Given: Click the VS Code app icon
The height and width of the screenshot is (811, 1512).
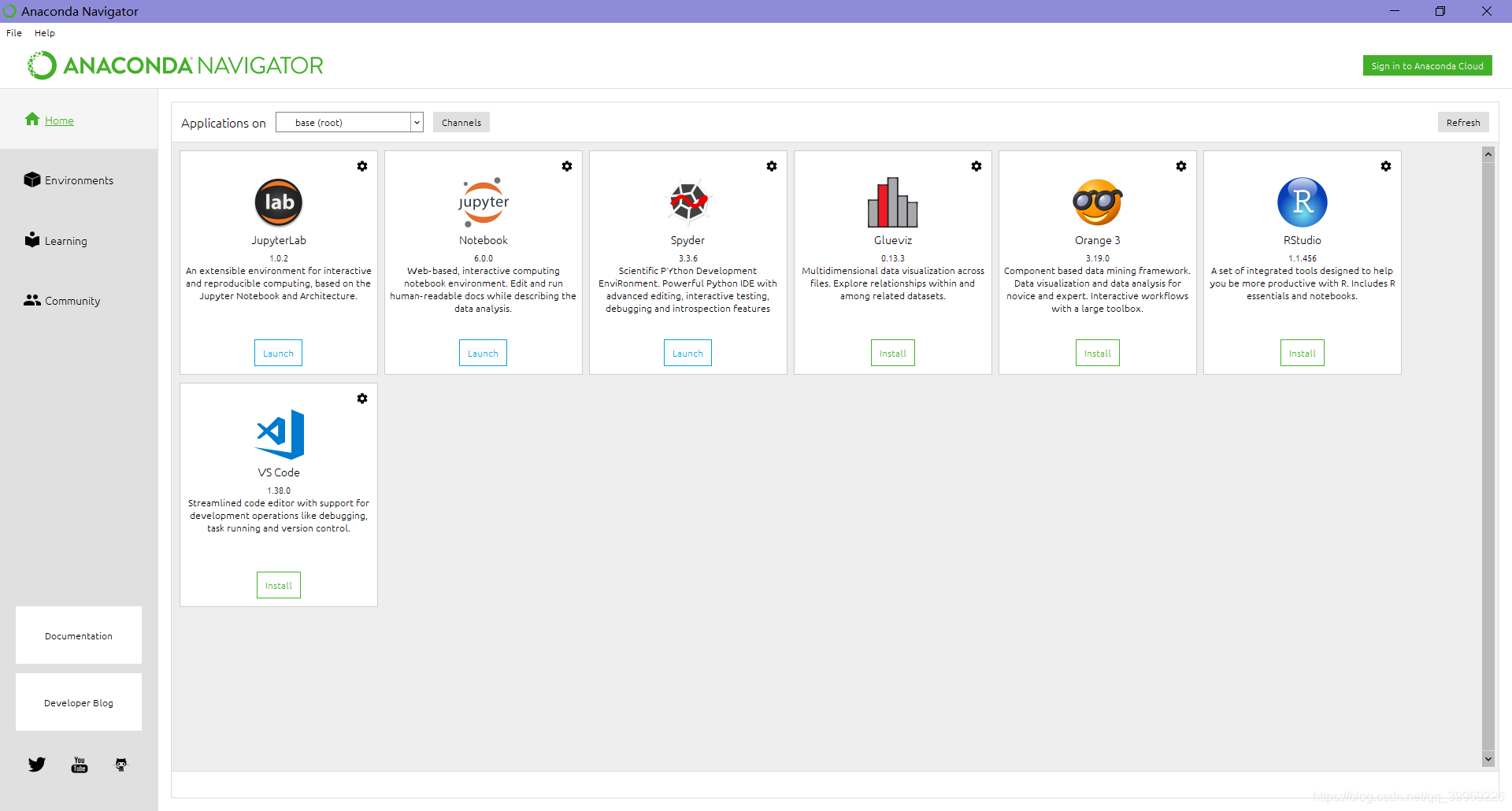Looking at the screenshot, I should coord(280,435).
